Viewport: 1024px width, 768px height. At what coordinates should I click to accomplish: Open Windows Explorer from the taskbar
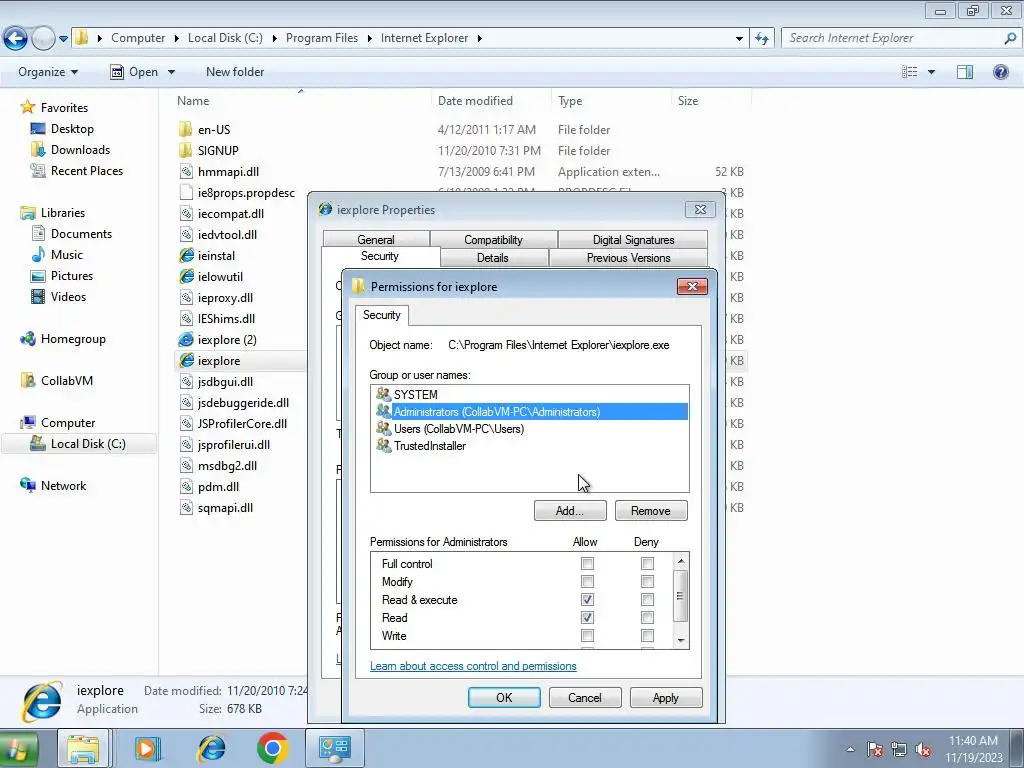(x=84, y=748)
